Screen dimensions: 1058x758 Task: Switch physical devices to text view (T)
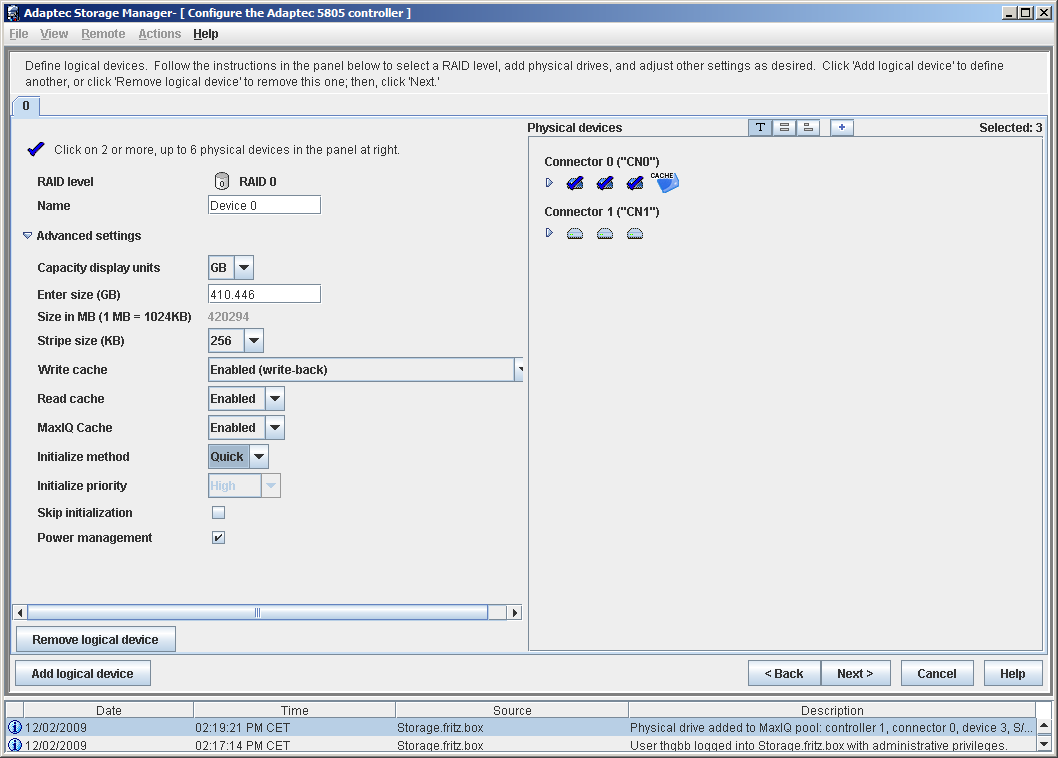(760, 128)
